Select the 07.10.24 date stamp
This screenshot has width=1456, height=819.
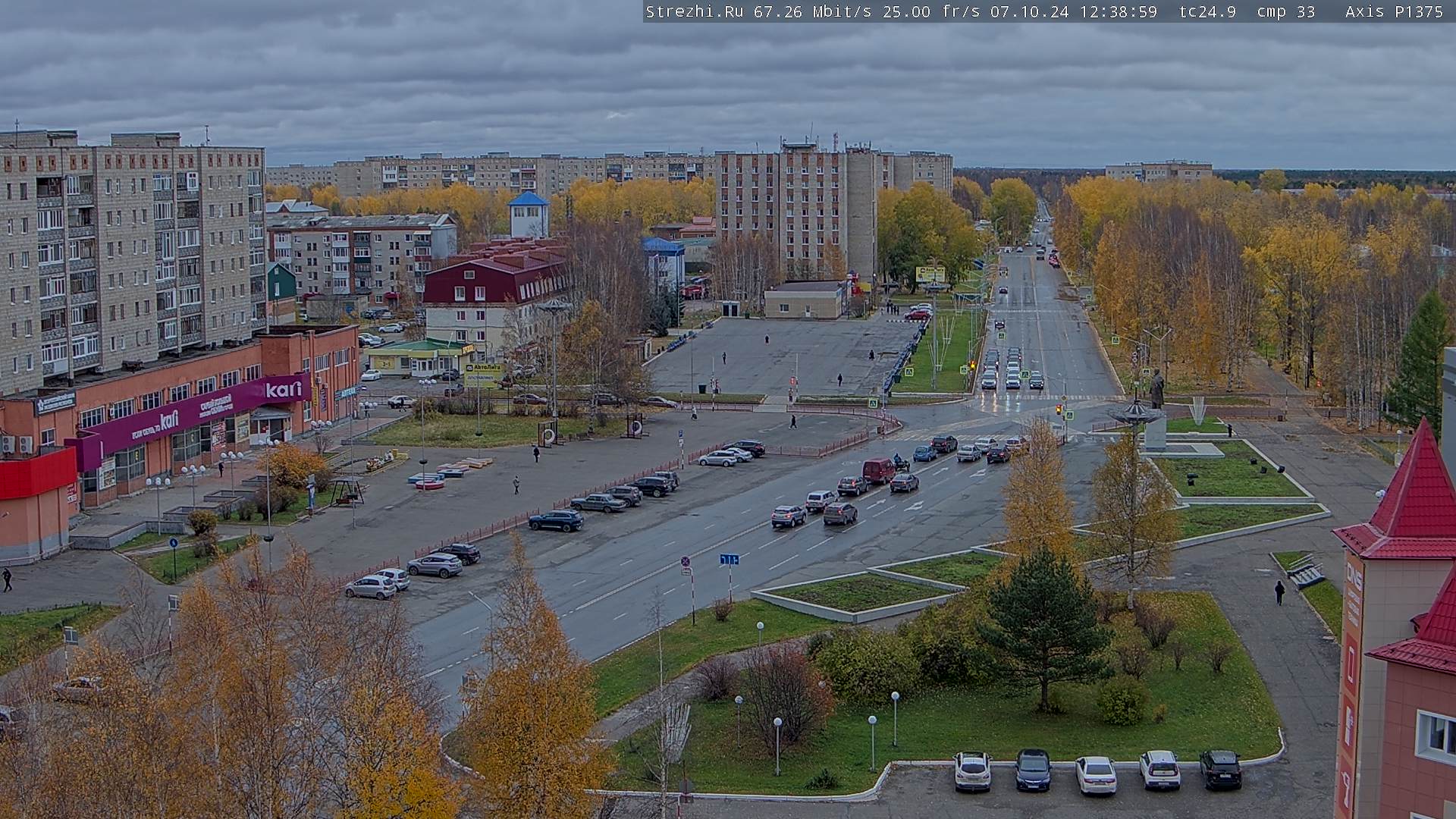[1031, 11]
